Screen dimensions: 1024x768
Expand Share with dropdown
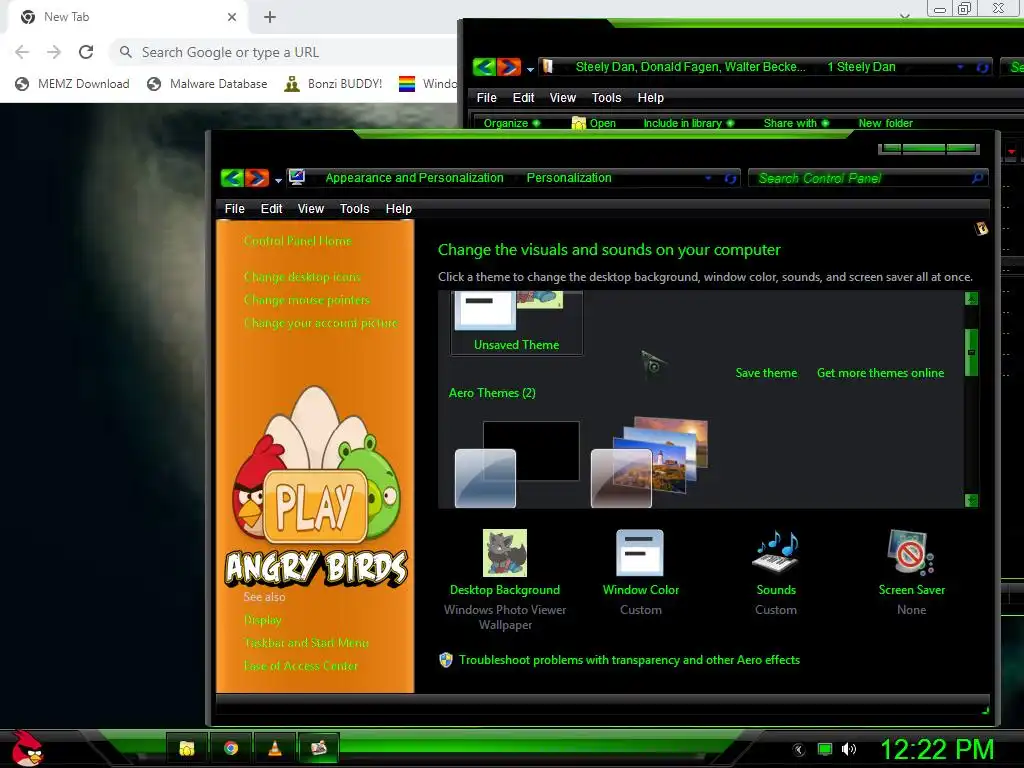(796, 123)
